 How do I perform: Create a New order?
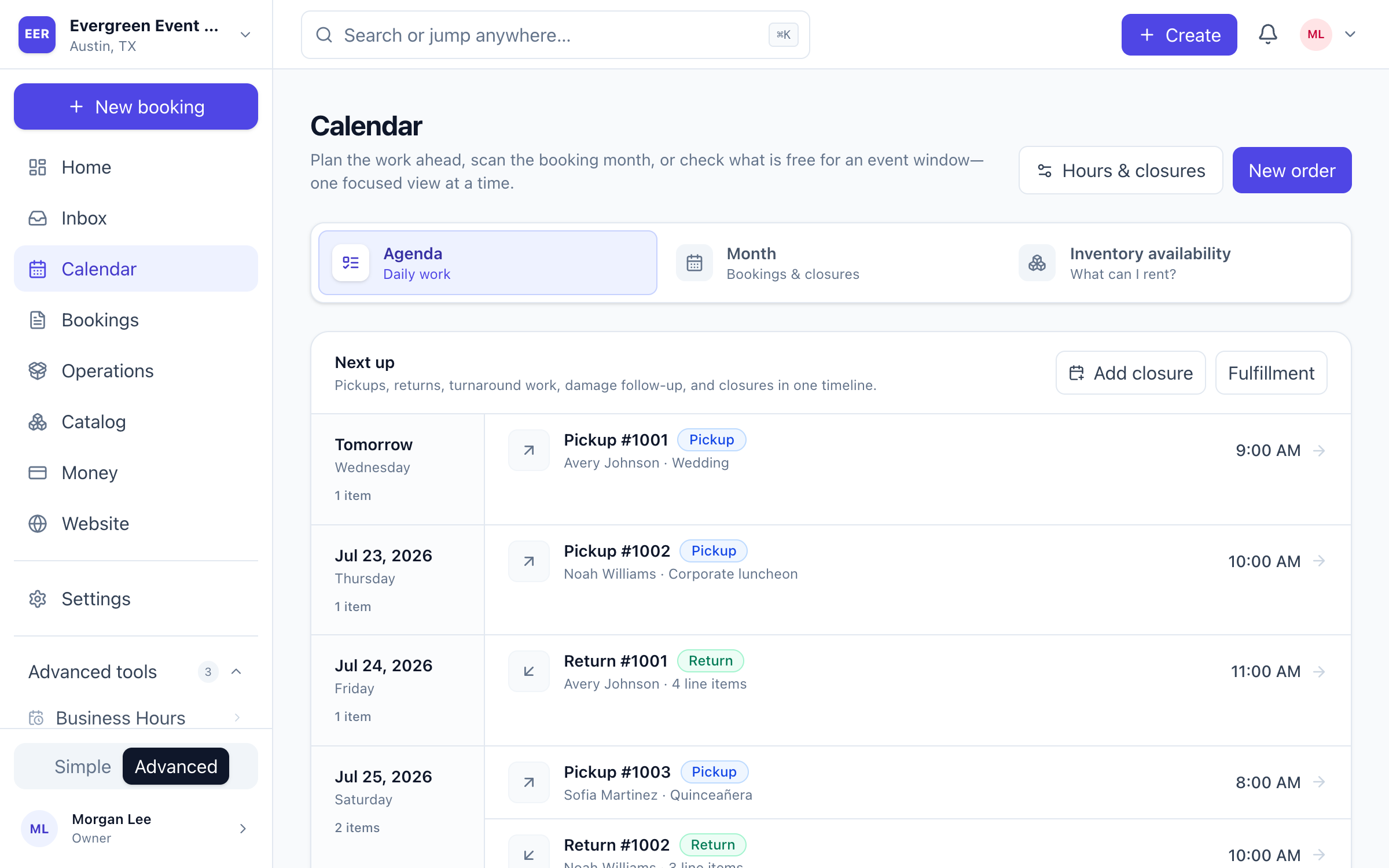point(1292,170)
